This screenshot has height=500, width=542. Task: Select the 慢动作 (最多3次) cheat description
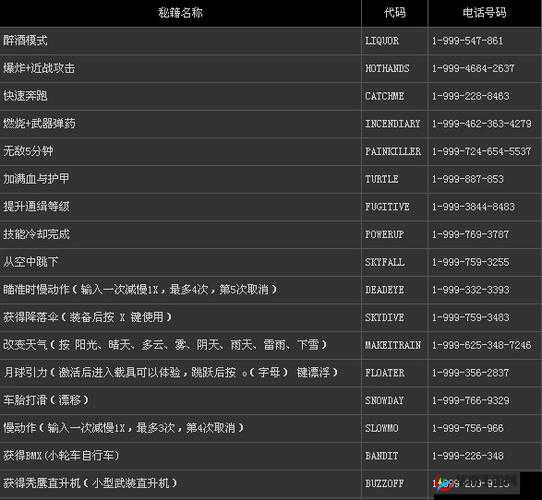tap(123, 428)
